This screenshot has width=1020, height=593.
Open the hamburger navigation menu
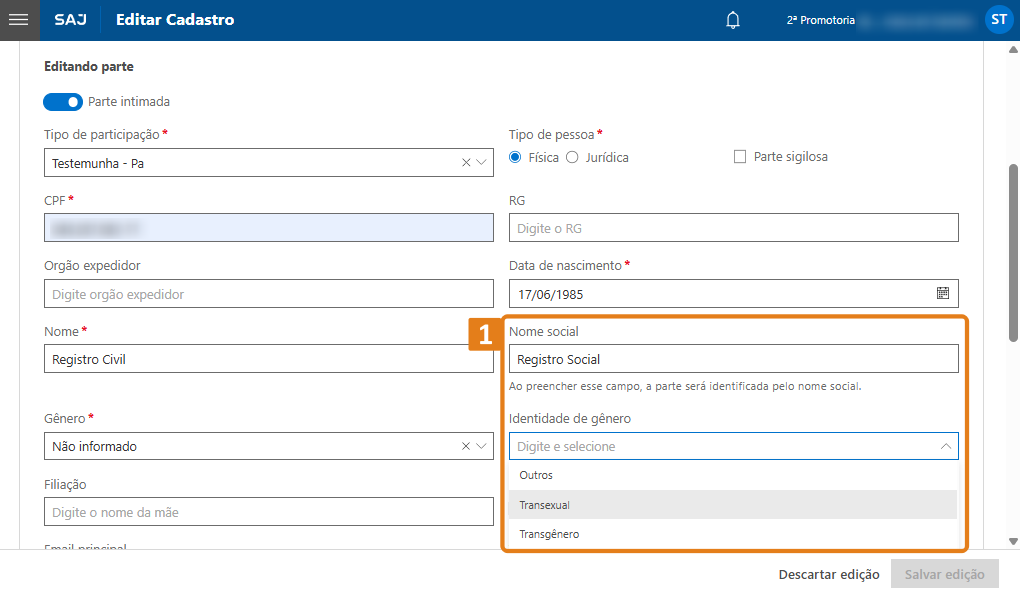(19, 20)
